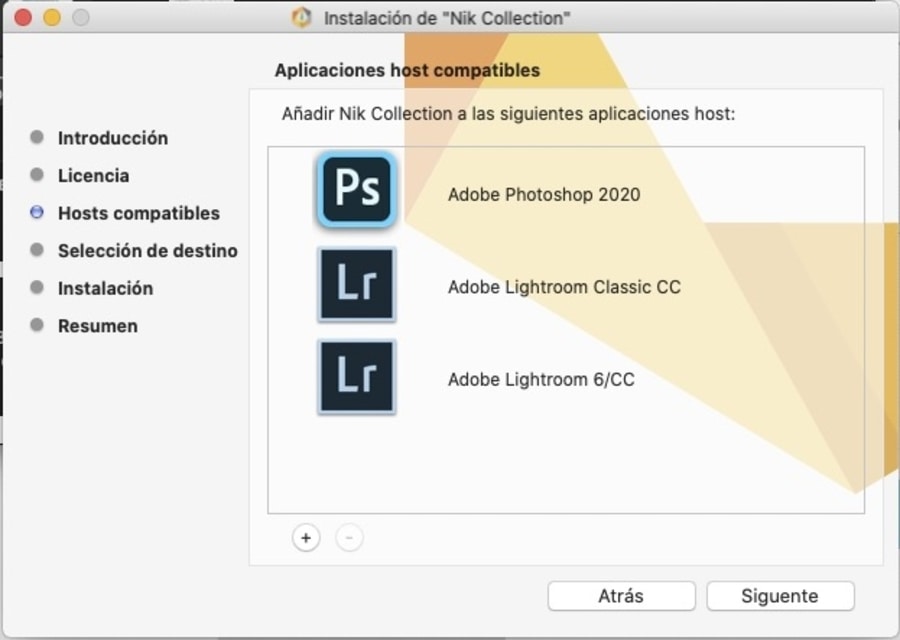This screenshot has height=640, width=900.
Task: Continue with the Siguiente button
Action: 781,596
